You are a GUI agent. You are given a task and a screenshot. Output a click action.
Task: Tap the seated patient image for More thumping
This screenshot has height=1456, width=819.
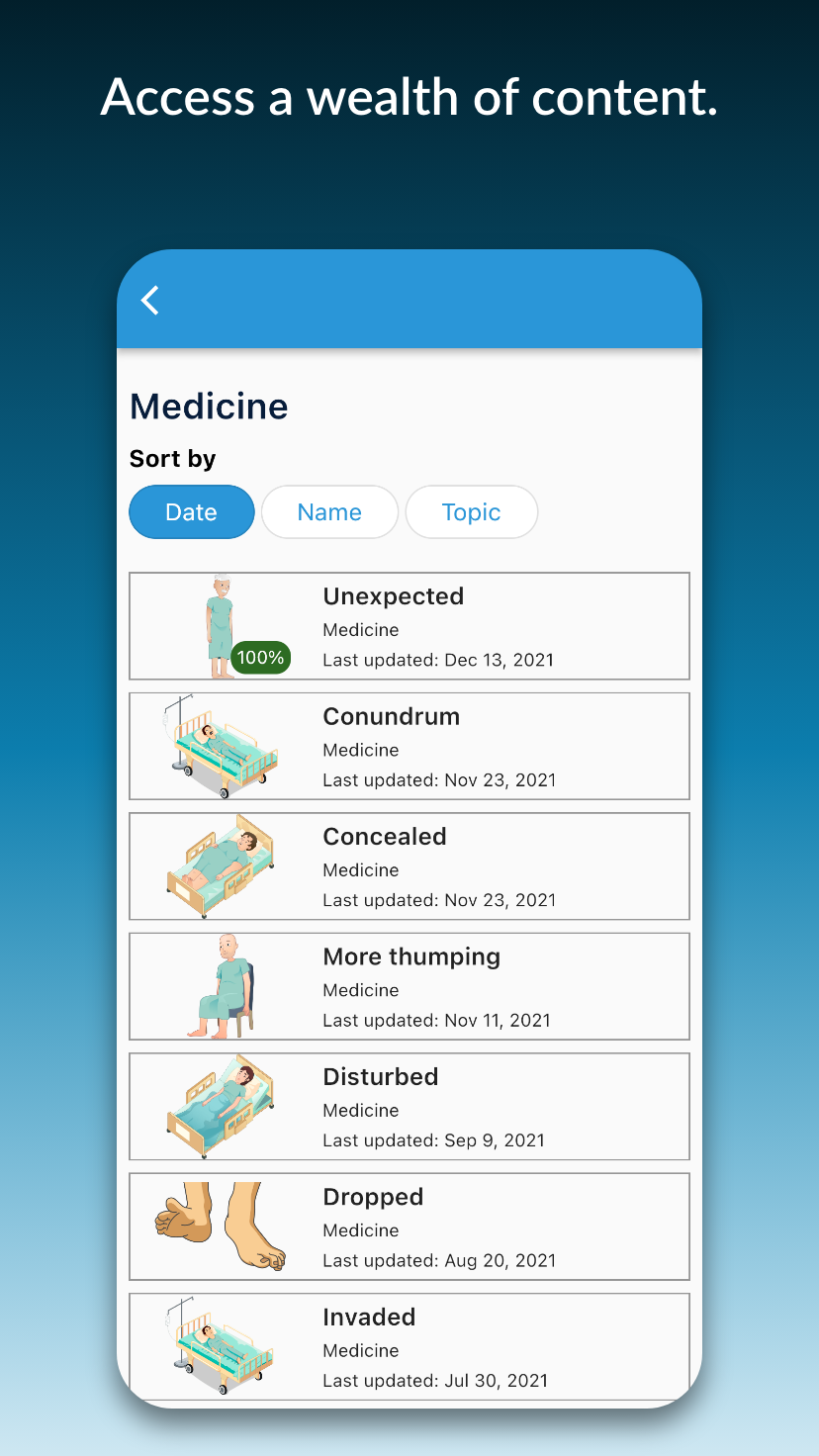222,986
